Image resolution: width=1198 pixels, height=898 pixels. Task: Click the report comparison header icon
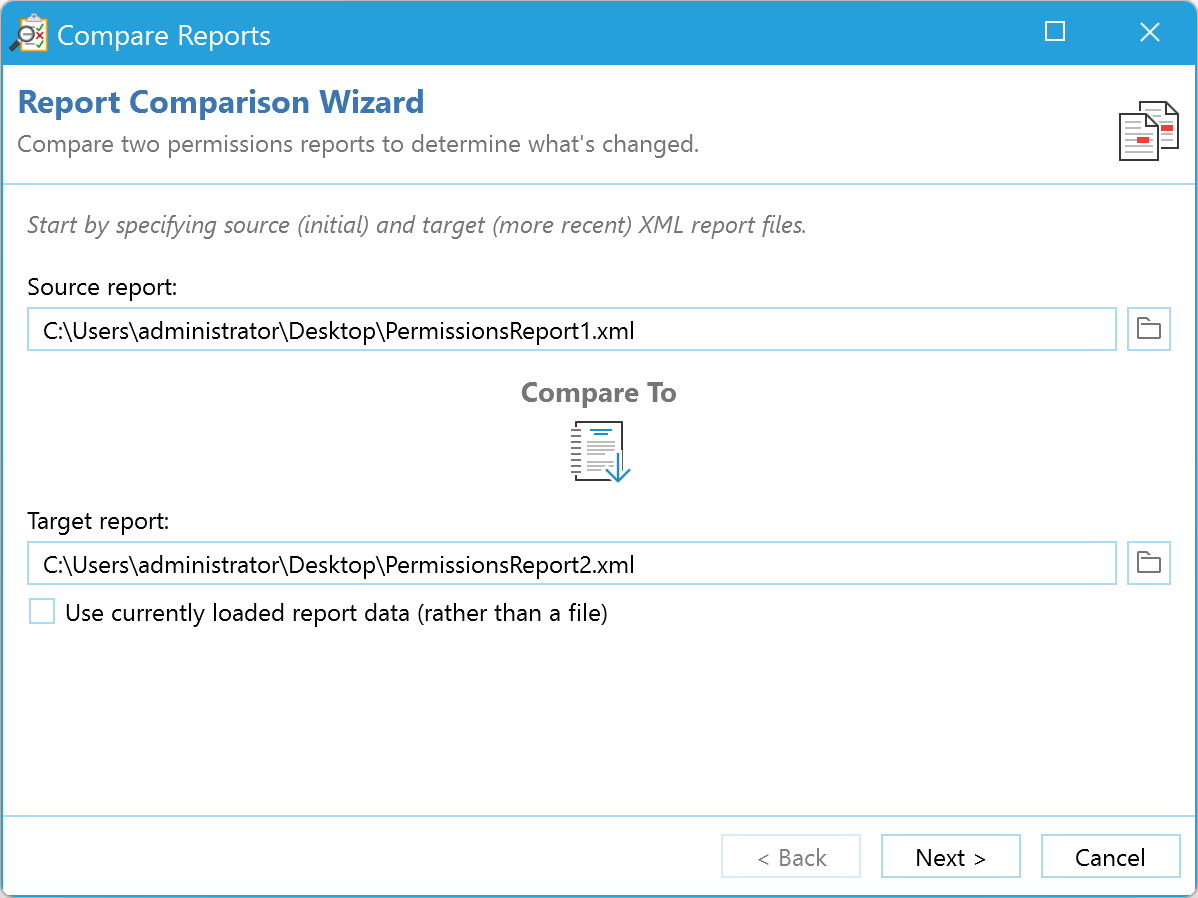(x=1148, y=131)
